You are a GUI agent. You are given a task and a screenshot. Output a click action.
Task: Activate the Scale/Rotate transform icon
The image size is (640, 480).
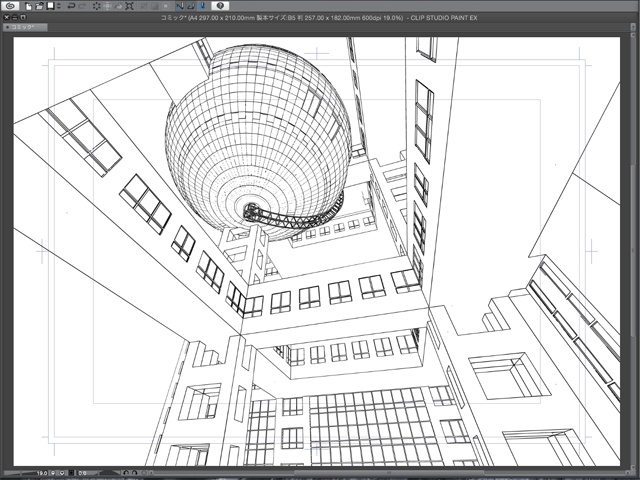[x=130, y=6]
